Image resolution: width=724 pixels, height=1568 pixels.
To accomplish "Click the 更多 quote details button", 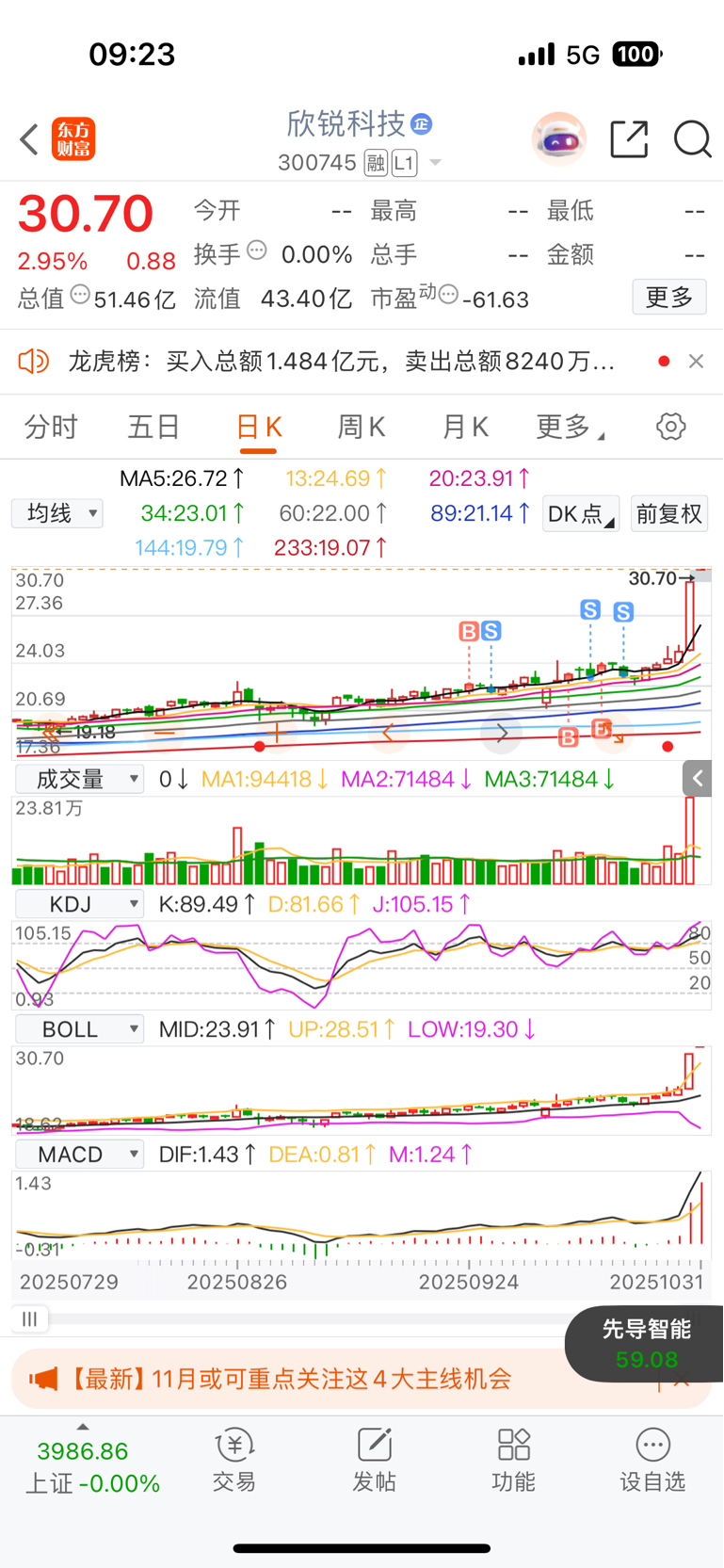I will (x=669, y=298).
